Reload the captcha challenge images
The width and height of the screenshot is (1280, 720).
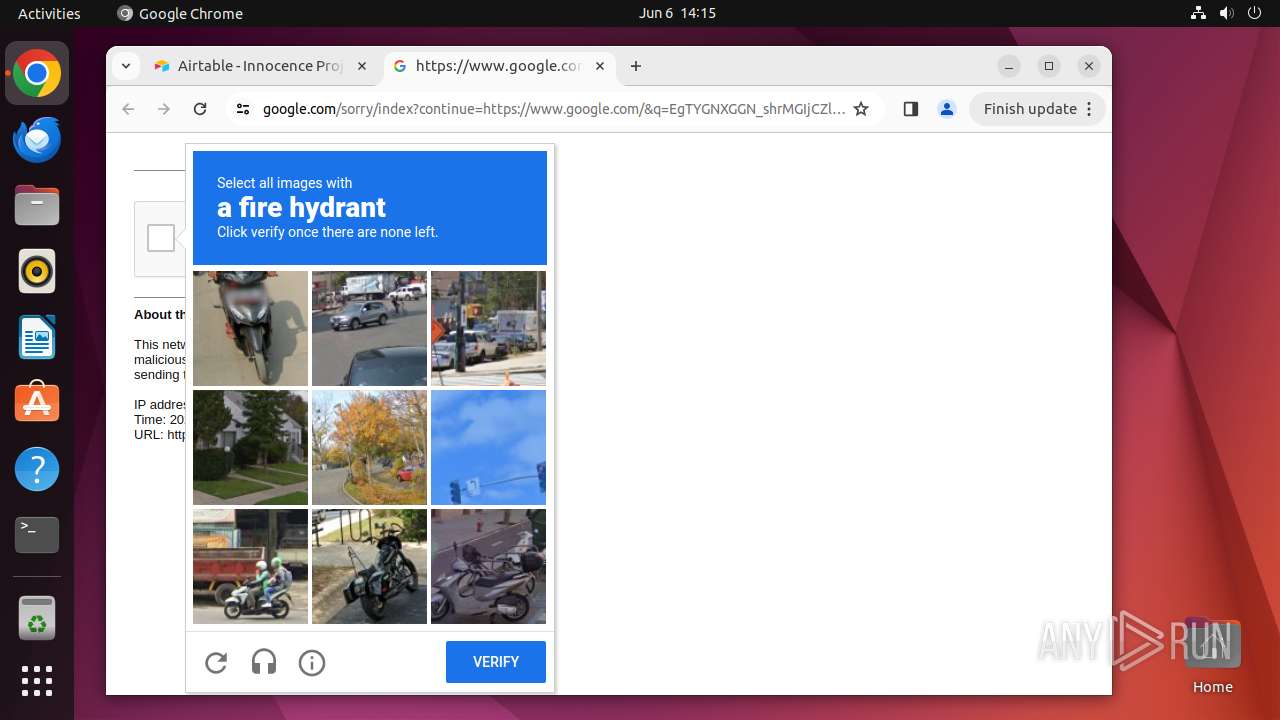pos(216,663)
